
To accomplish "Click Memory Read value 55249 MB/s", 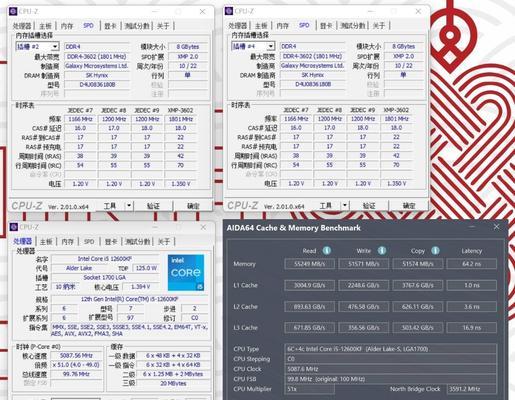I will point(309,264).
